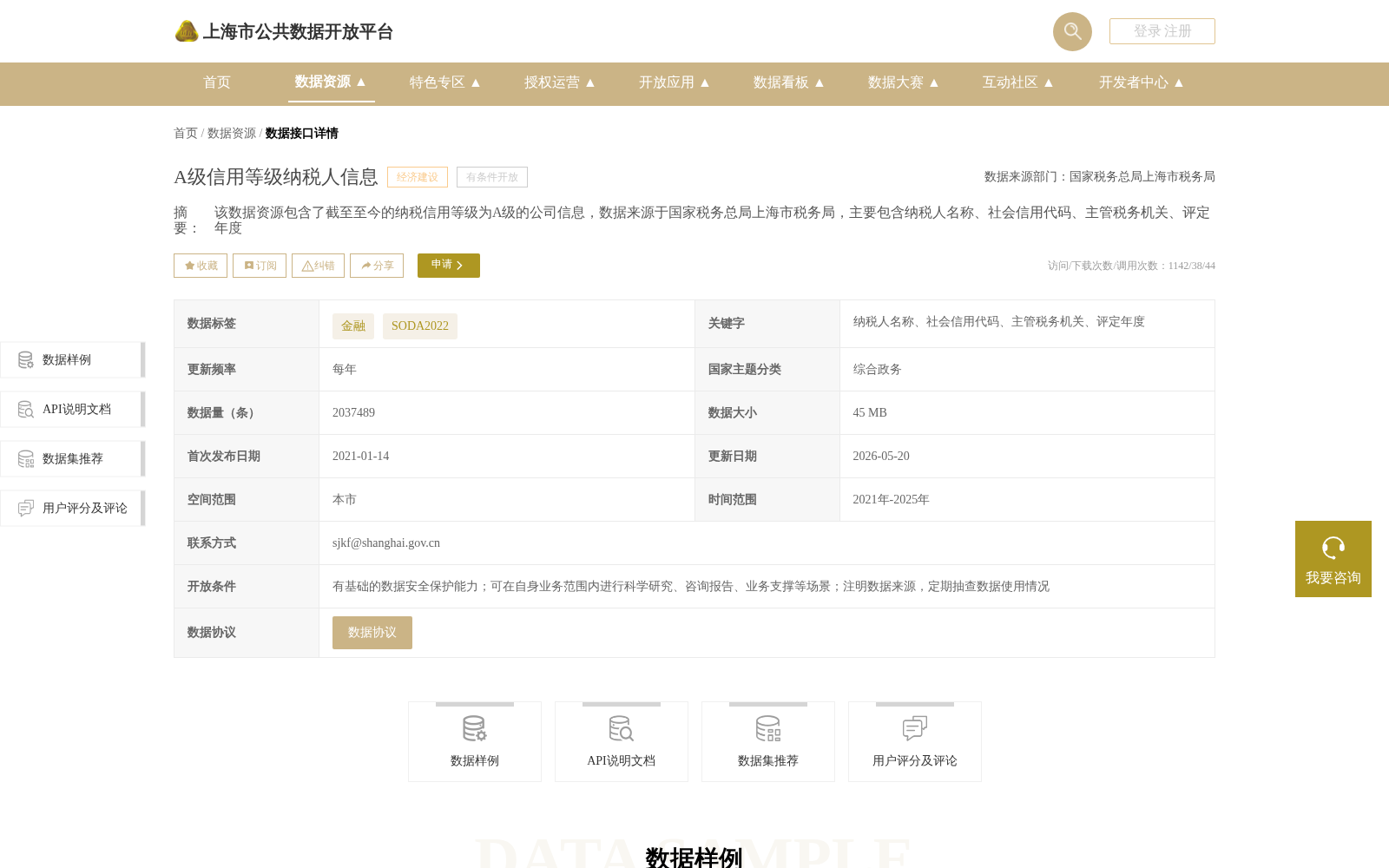Click the 数据资源 breadcrumb link
The image size is (1389, 868).
pyautogui.click(x=232, y=133)
